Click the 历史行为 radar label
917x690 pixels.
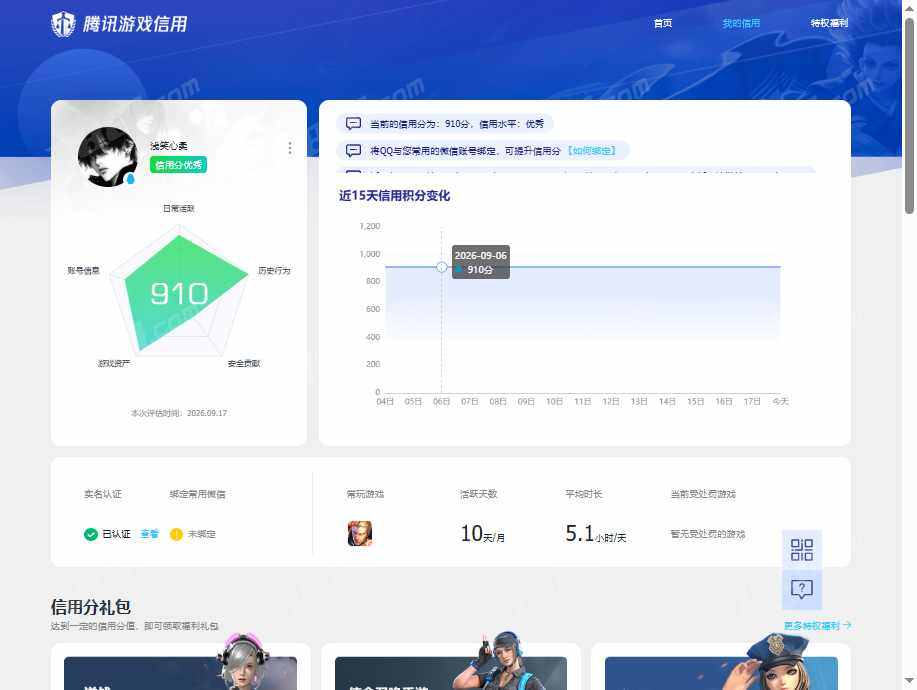[x=274, y=271]
